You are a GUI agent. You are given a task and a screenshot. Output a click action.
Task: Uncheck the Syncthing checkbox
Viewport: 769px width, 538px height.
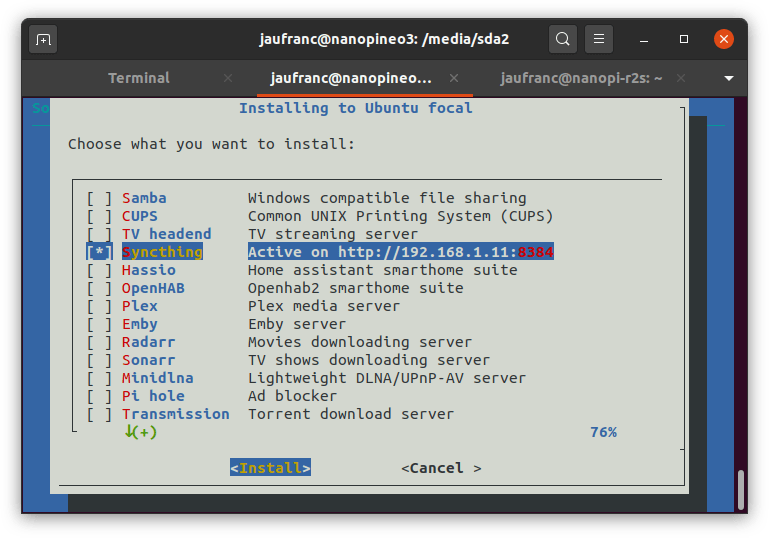(100, 252)
